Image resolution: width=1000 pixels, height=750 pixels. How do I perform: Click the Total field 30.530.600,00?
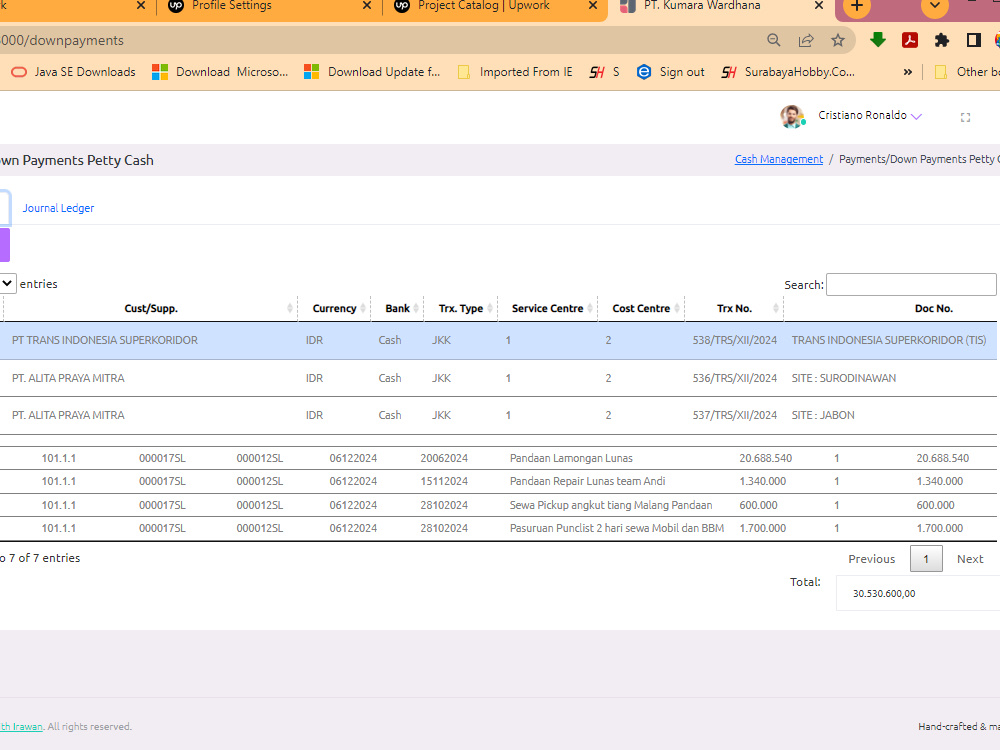tap(918, 593)
